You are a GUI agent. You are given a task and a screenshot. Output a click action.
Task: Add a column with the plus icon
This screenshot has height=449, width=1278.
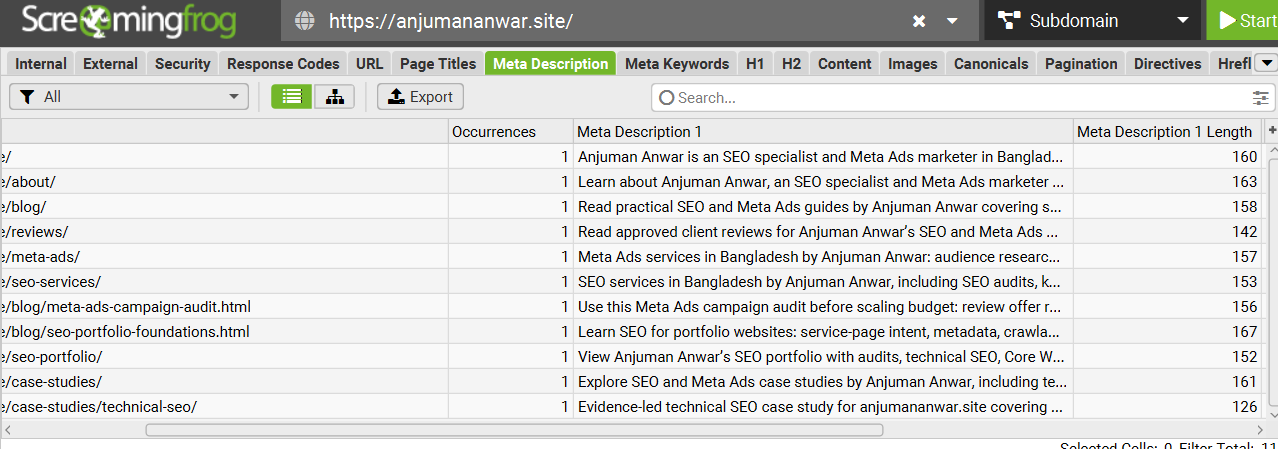1271,131
